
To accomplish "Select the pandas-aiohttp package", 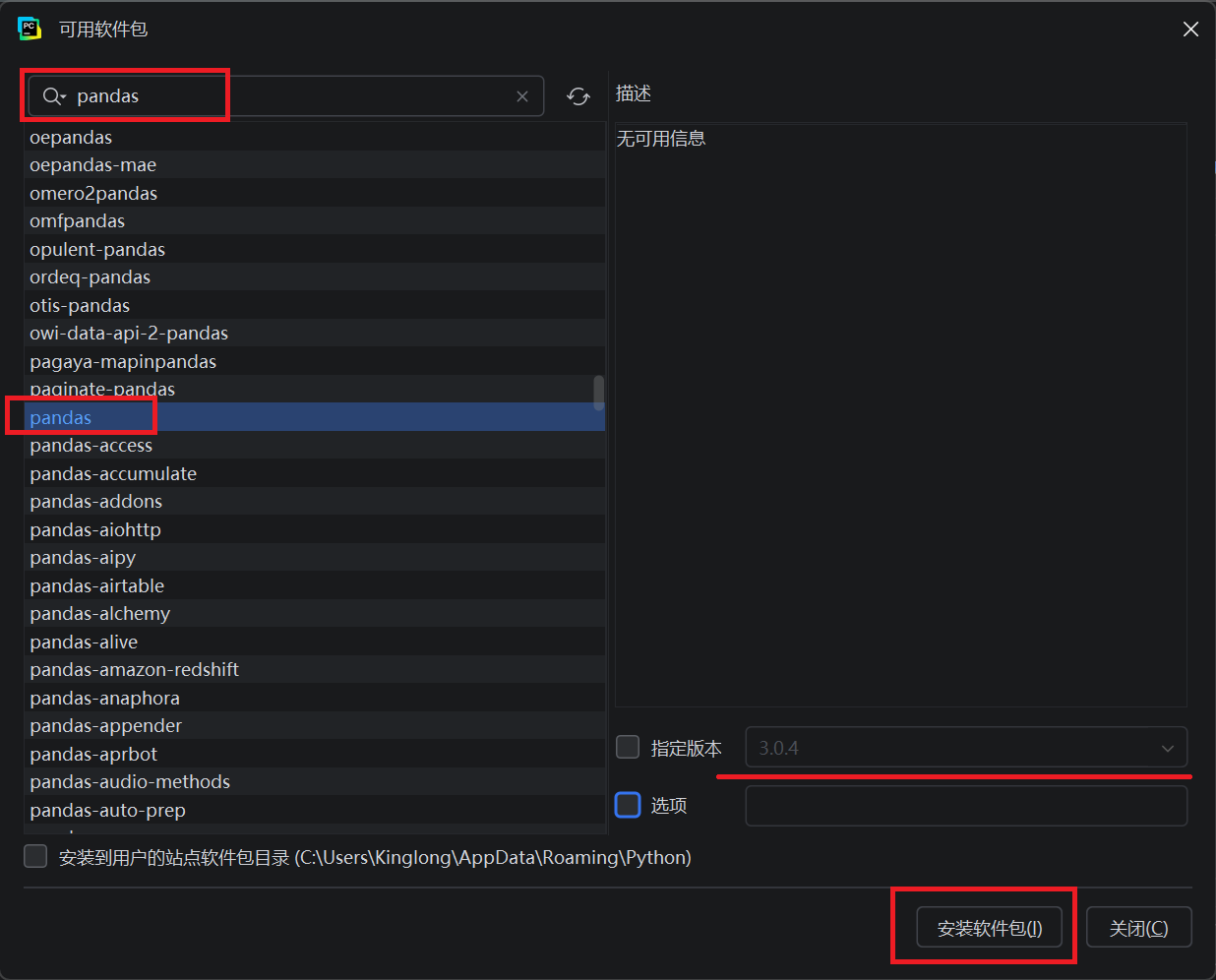I will point(314,529).
